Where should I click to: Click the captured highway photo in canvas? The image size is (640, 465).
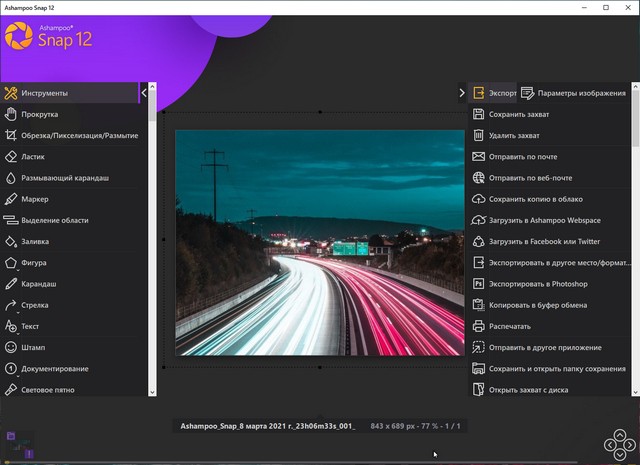(318, 242)
